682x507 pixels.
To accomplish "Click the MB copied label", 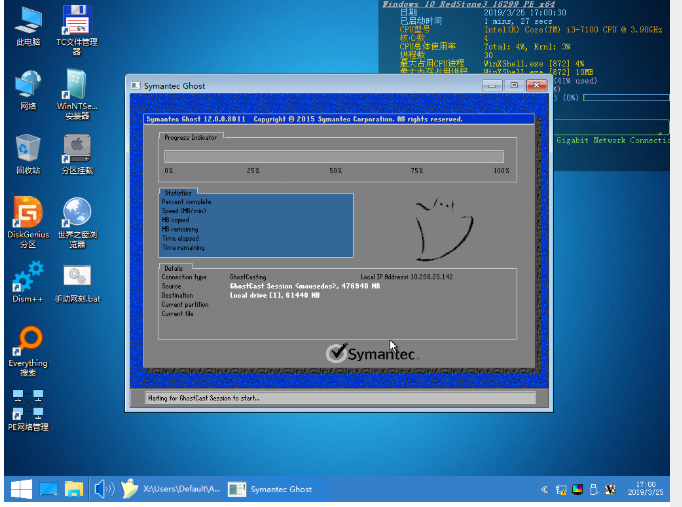I will coord(175,220).
